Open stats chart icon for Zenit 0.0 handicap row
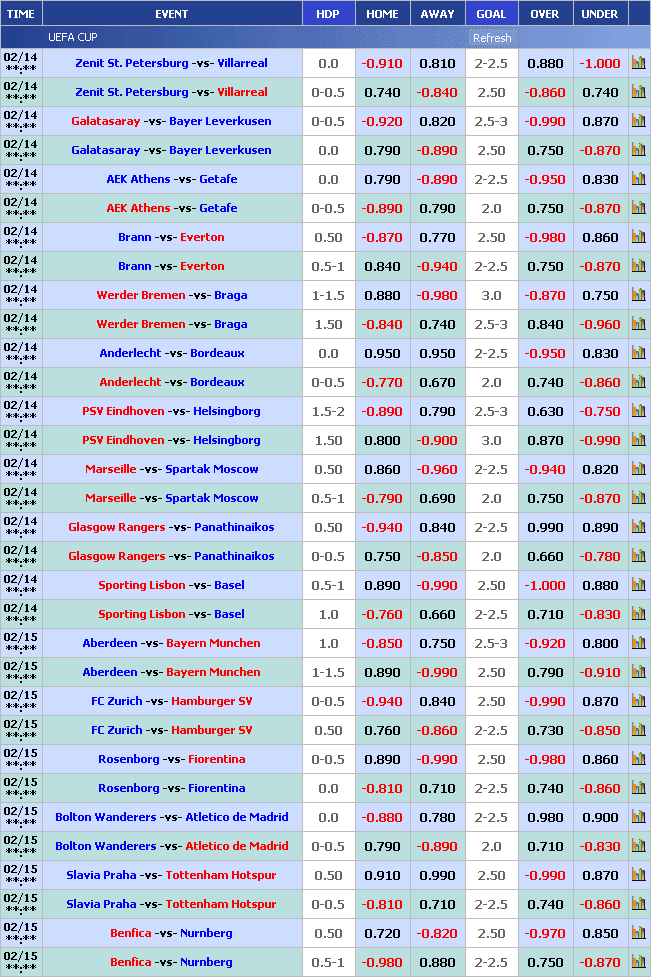Screen dimensions: 651x977 pyautogui.click(x=638, y=62)
